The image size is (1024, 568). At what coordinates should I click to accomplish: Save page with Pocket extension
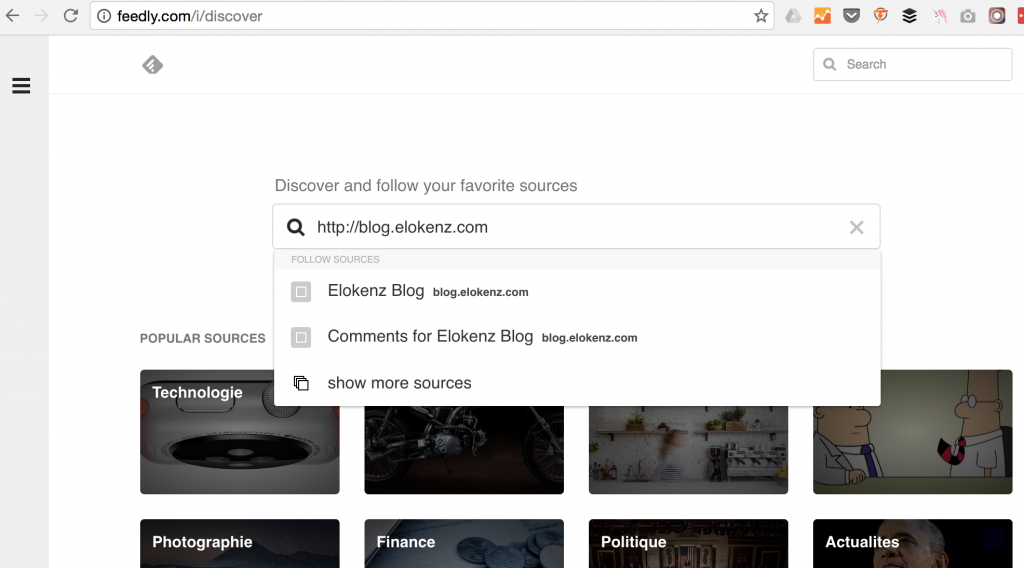852,16
